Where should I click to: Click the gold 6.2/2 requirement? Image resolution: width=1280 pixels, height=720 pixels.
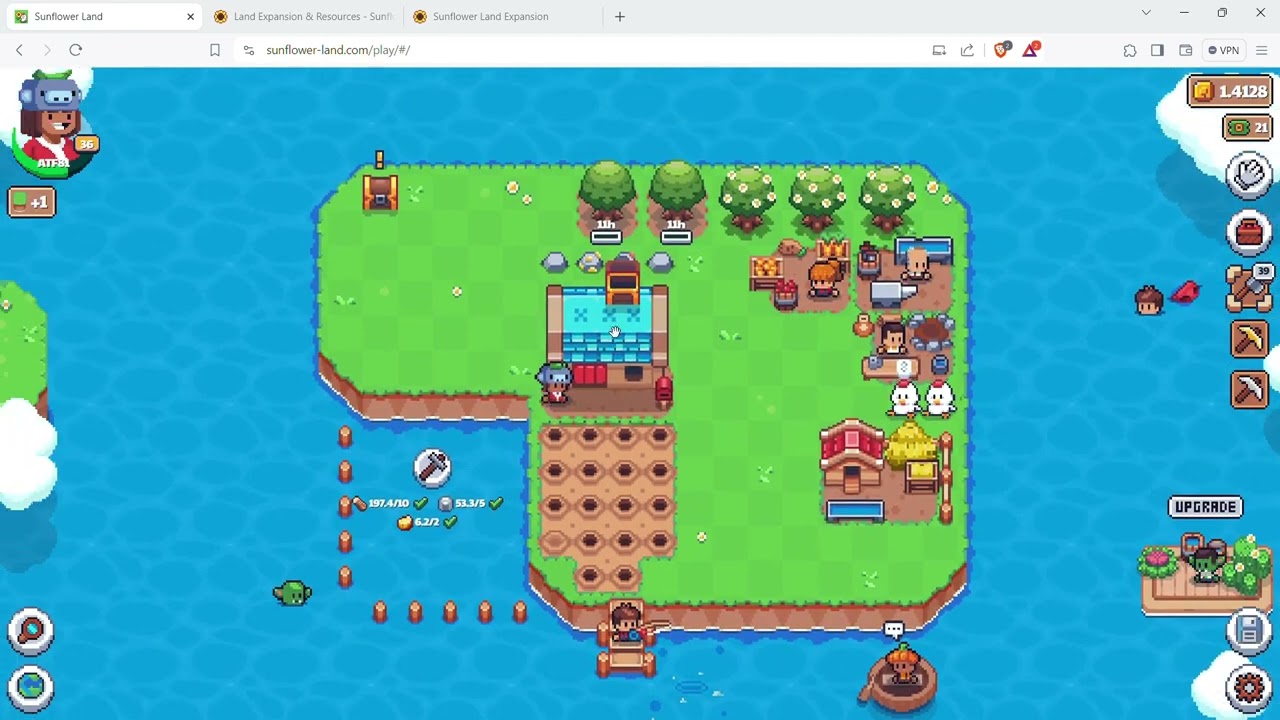pyautogui.click(x=427, y=522)
